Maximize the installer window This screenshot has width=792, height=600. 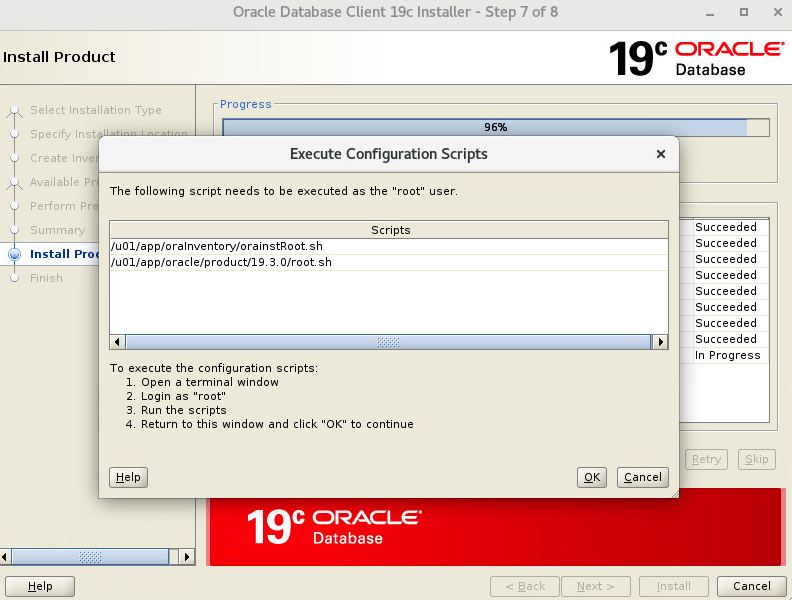tap(744, 12)
